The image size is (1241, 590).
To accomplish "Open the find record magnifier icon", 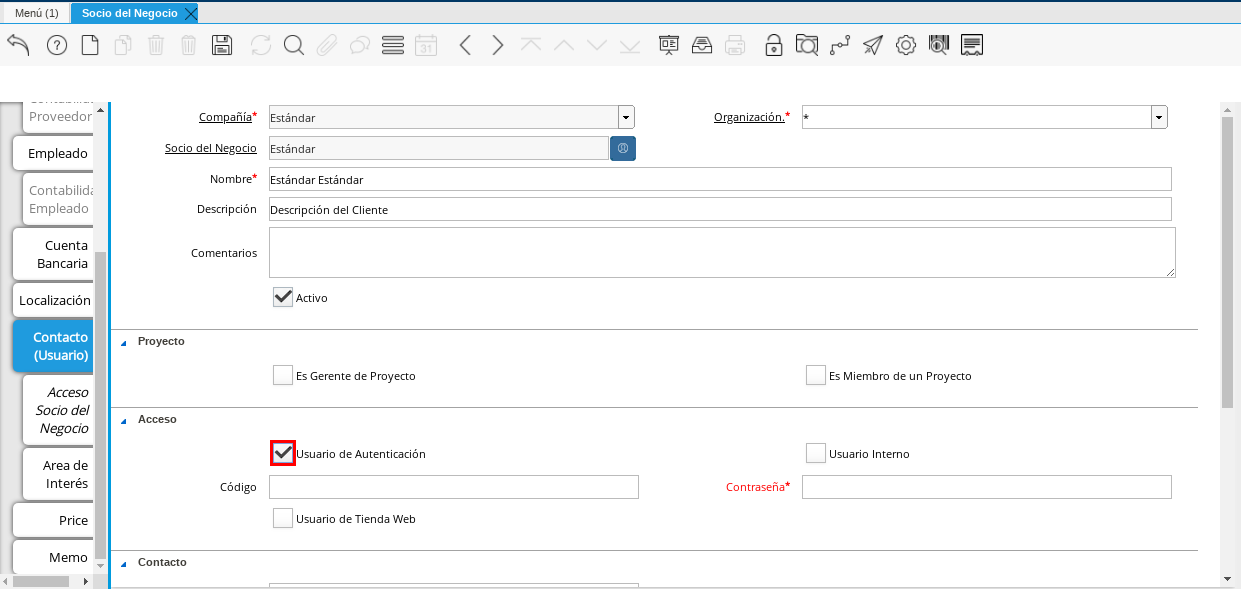I will [x=293, y=45].
